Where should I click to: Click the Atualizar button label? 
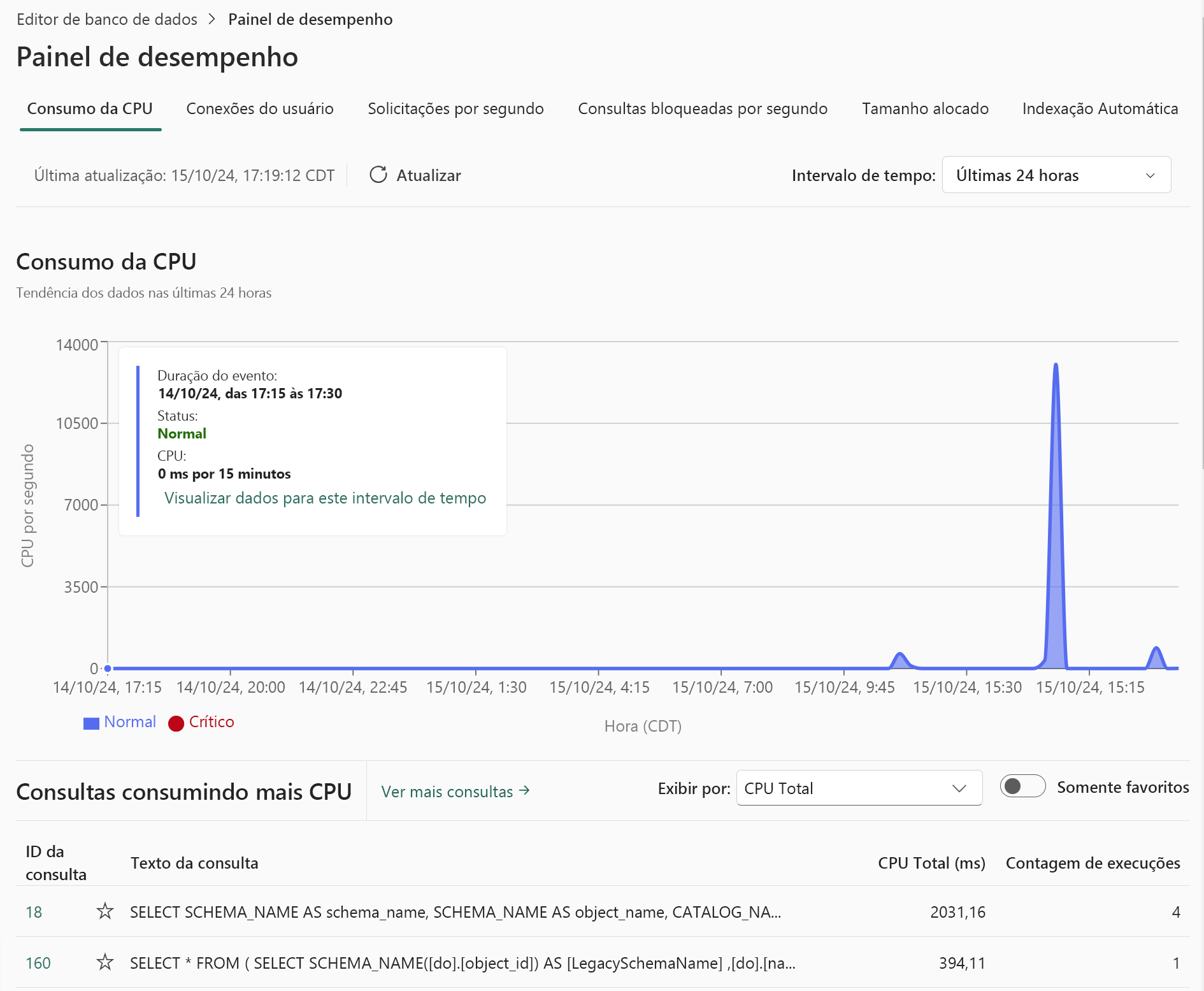point(428,175)
